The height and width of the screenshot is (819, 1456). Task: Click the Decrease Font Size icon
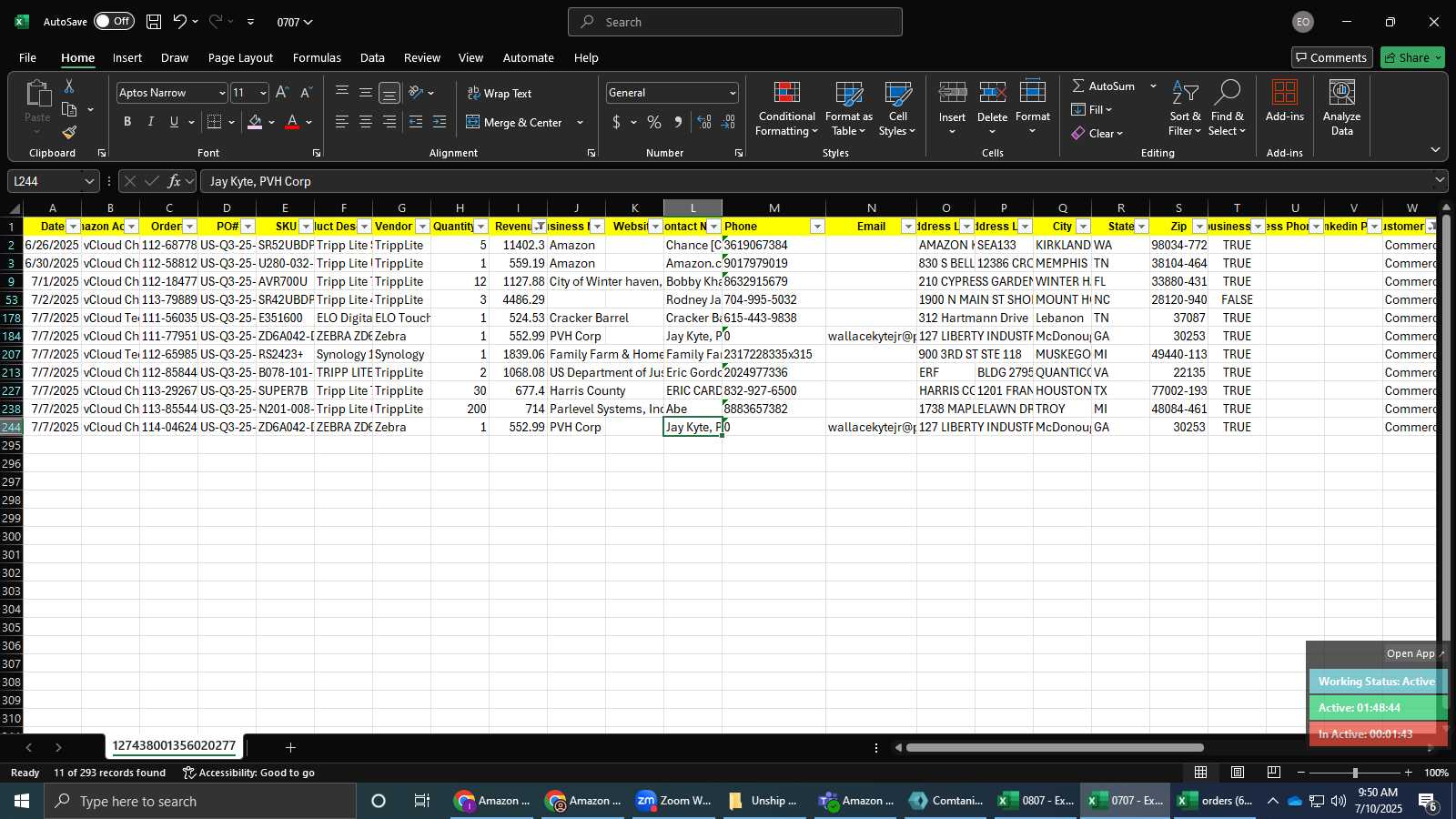click(306, 93)
